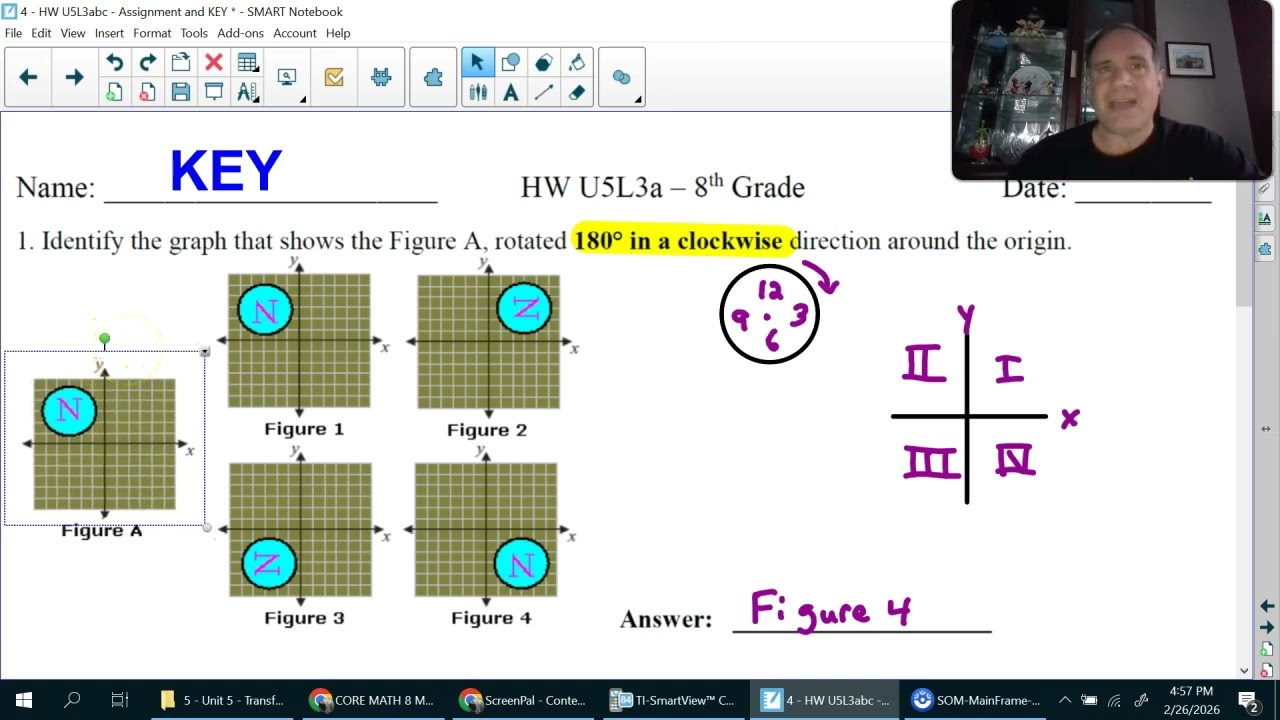The image size is (1280, 720).
Task: Go to the previous page with the toolbar back arrow
Action: (x=28, y=77)
